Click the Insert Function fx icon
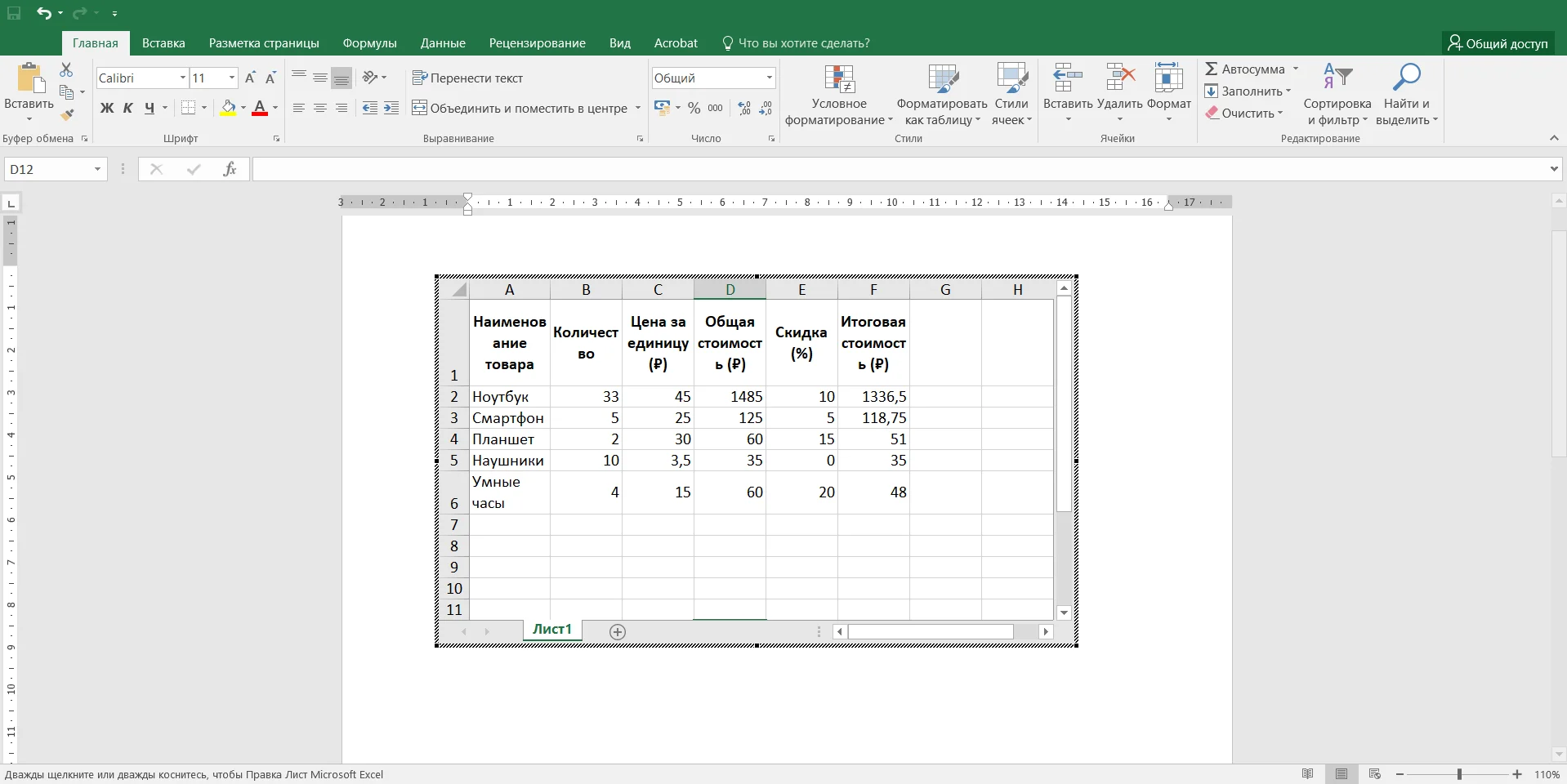 pyautogui.click(x=230, y=169)
